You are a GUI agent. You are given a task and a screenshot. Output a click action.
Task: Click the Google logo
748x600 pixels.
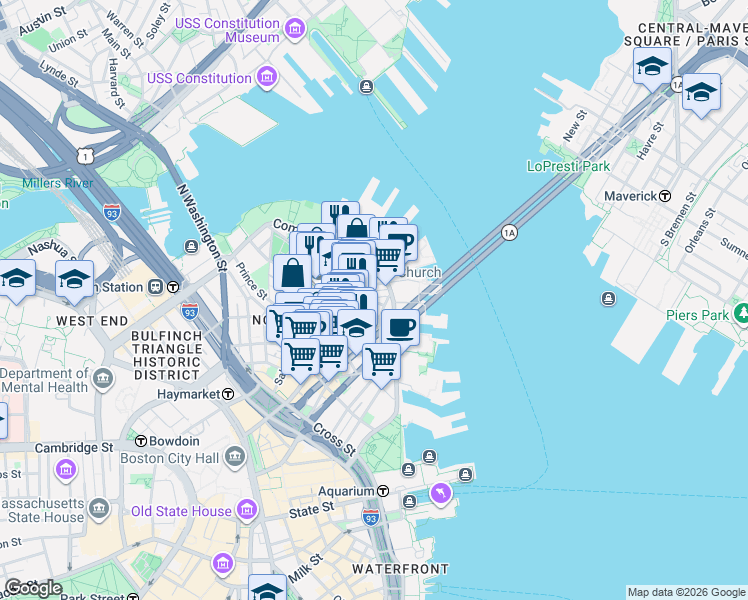coord(33,589)
